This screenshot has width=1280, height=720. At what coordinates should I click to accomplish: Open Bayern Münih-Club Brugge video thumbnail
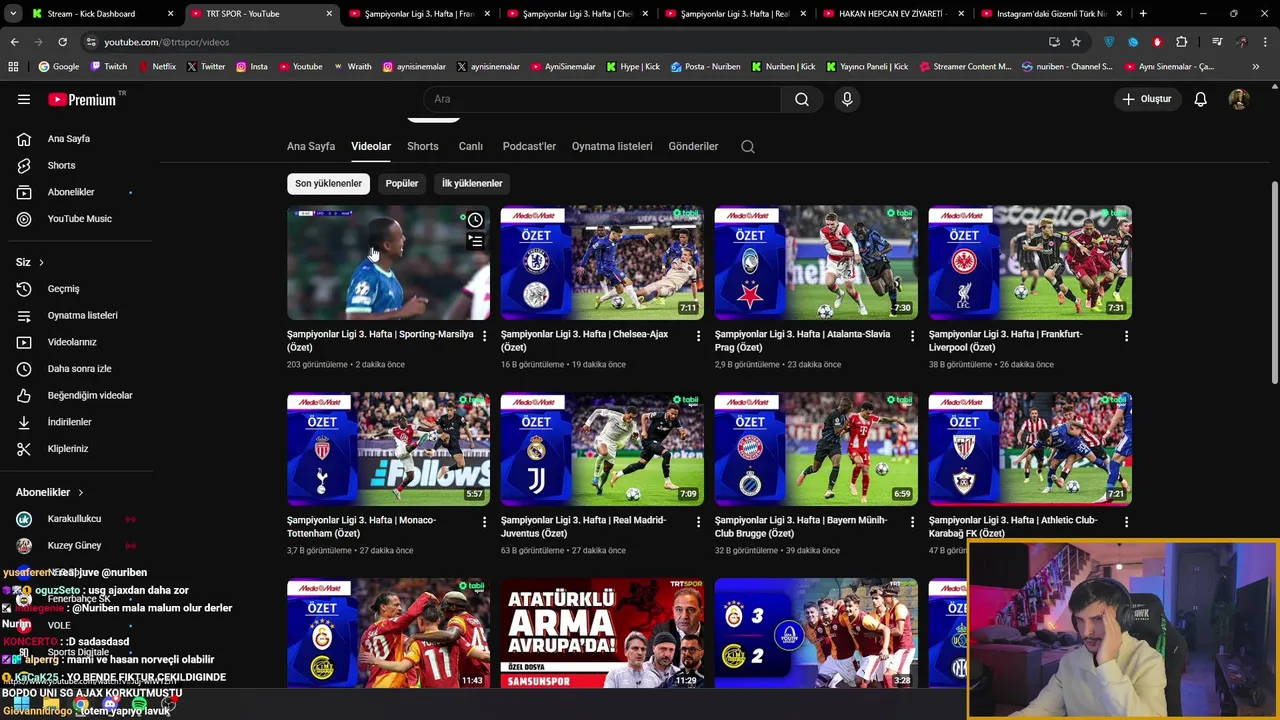pos(816,449)
